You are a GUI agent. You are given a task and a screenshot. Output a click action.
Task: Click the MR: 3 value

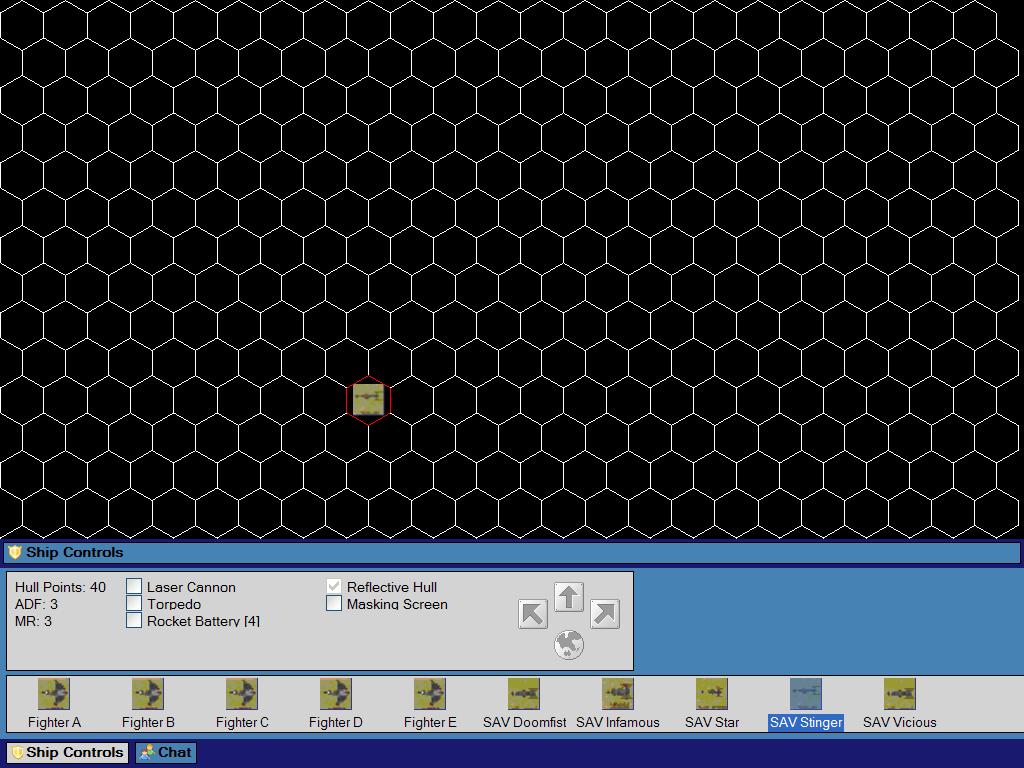(33, 621)
